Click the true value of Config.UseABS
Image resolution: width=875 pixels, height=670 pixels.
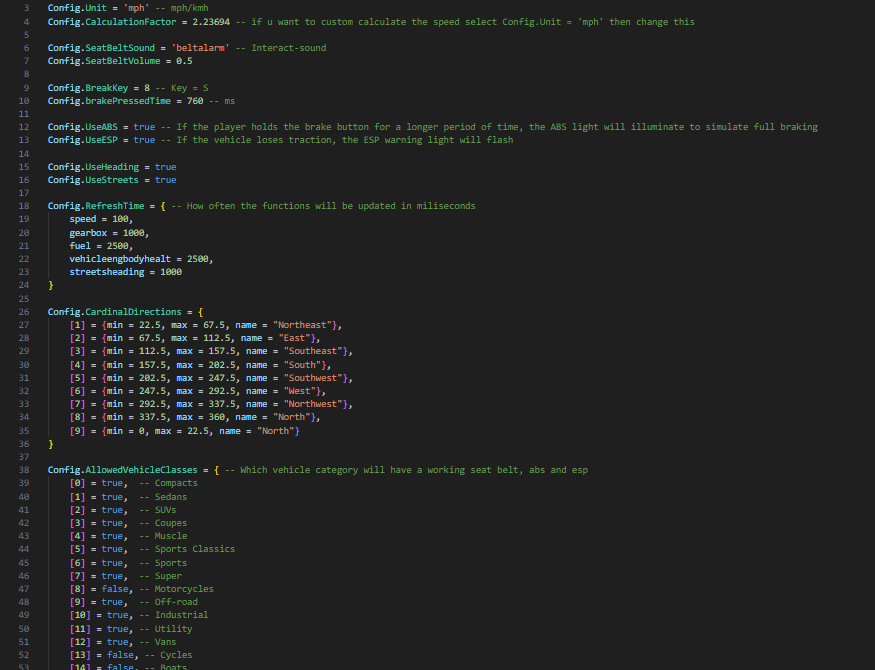[x=144, y=127]
